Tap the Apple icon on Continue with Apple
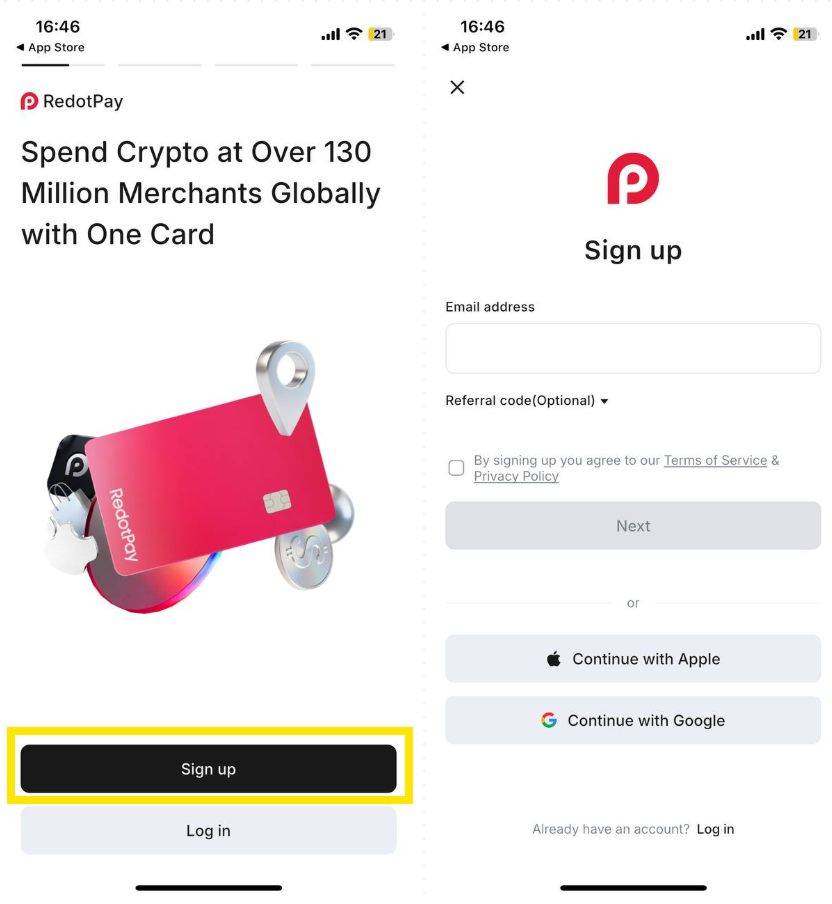Screen dimensions: 832x904 click(554, 659)
